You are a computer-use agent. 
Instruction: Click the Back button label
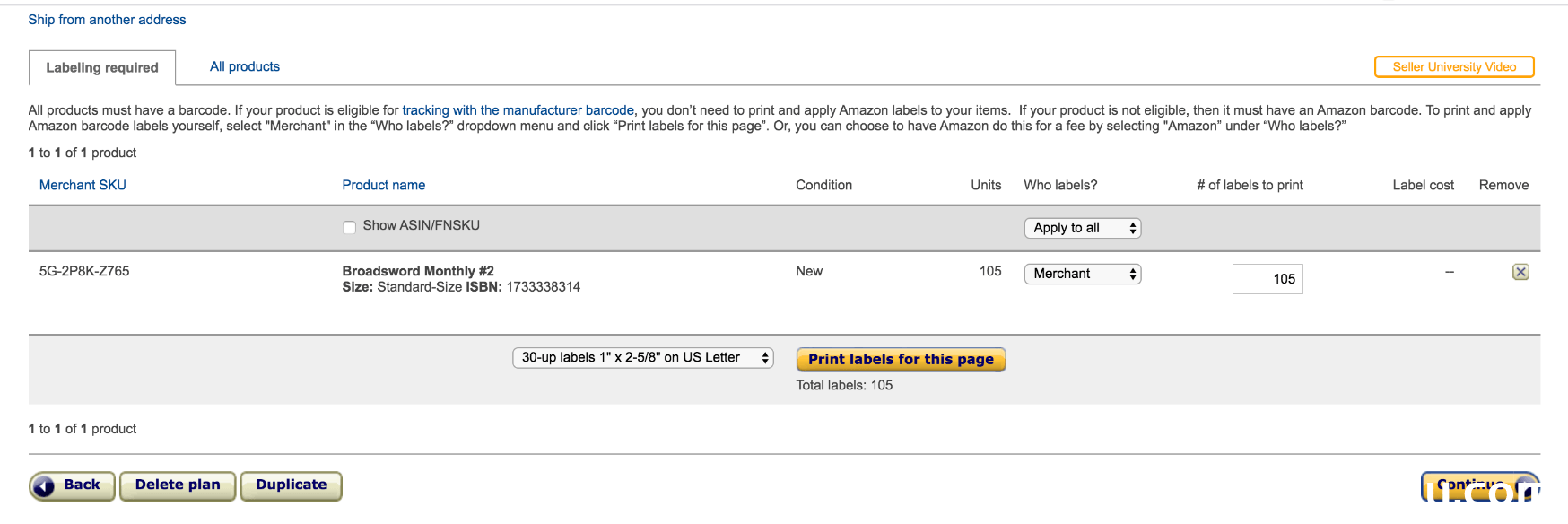click(82, 485)
